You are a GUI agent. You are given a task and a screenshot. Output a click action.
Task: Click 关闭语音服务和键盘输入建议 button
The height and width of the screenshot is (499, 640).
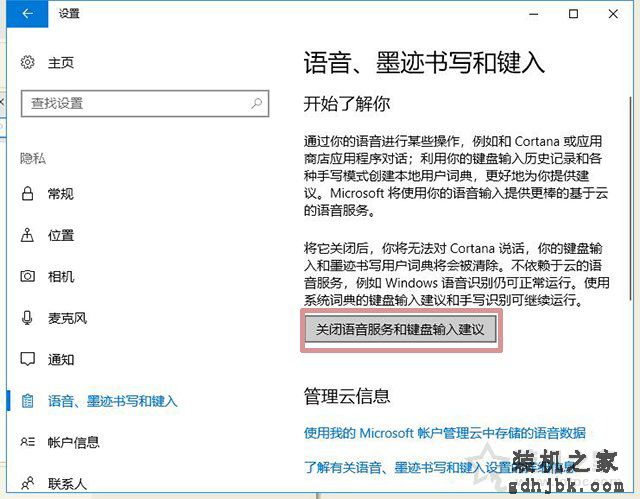(401, 329)
